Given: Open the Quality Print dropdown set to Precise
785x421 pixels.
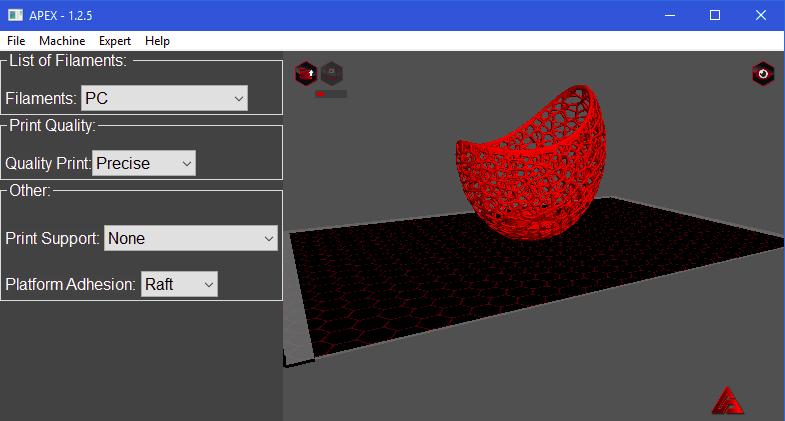Looking at the screenshot, I should coord(144,163).
